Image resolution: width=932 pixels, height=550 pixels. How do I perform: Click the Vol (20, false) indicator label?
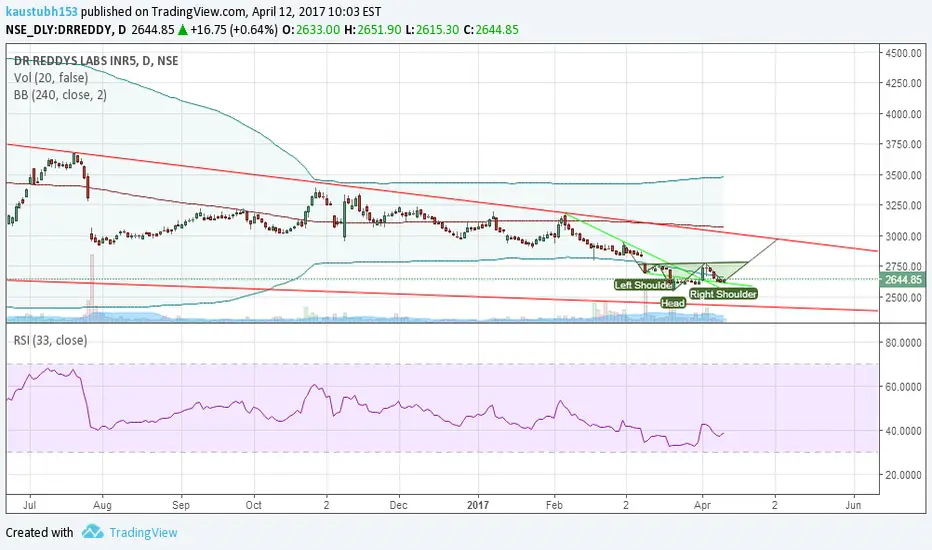click(51, 77)
